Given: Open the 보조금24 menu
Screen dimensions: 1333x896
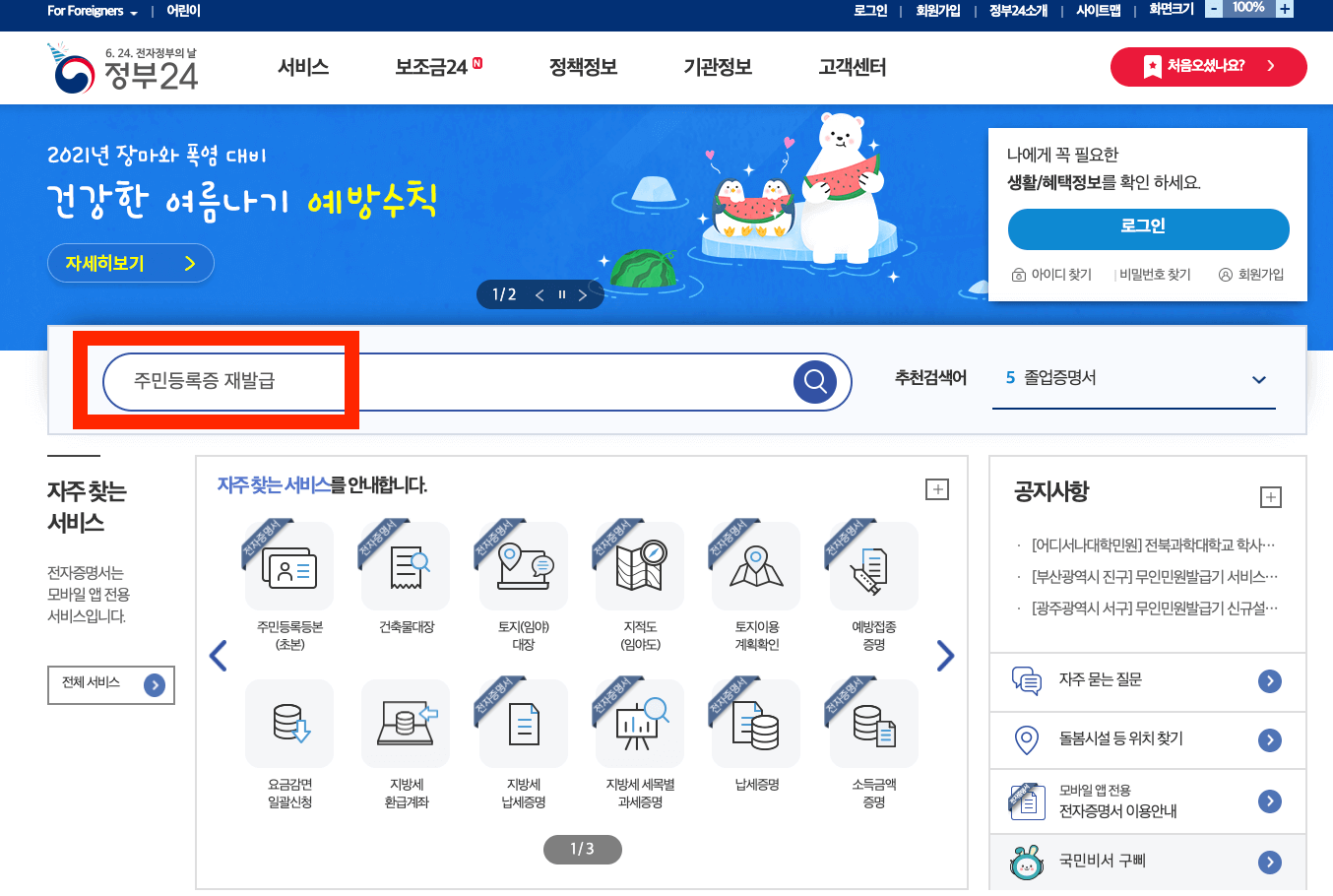Looking at the screenshot, I should [x=431, y=67].
